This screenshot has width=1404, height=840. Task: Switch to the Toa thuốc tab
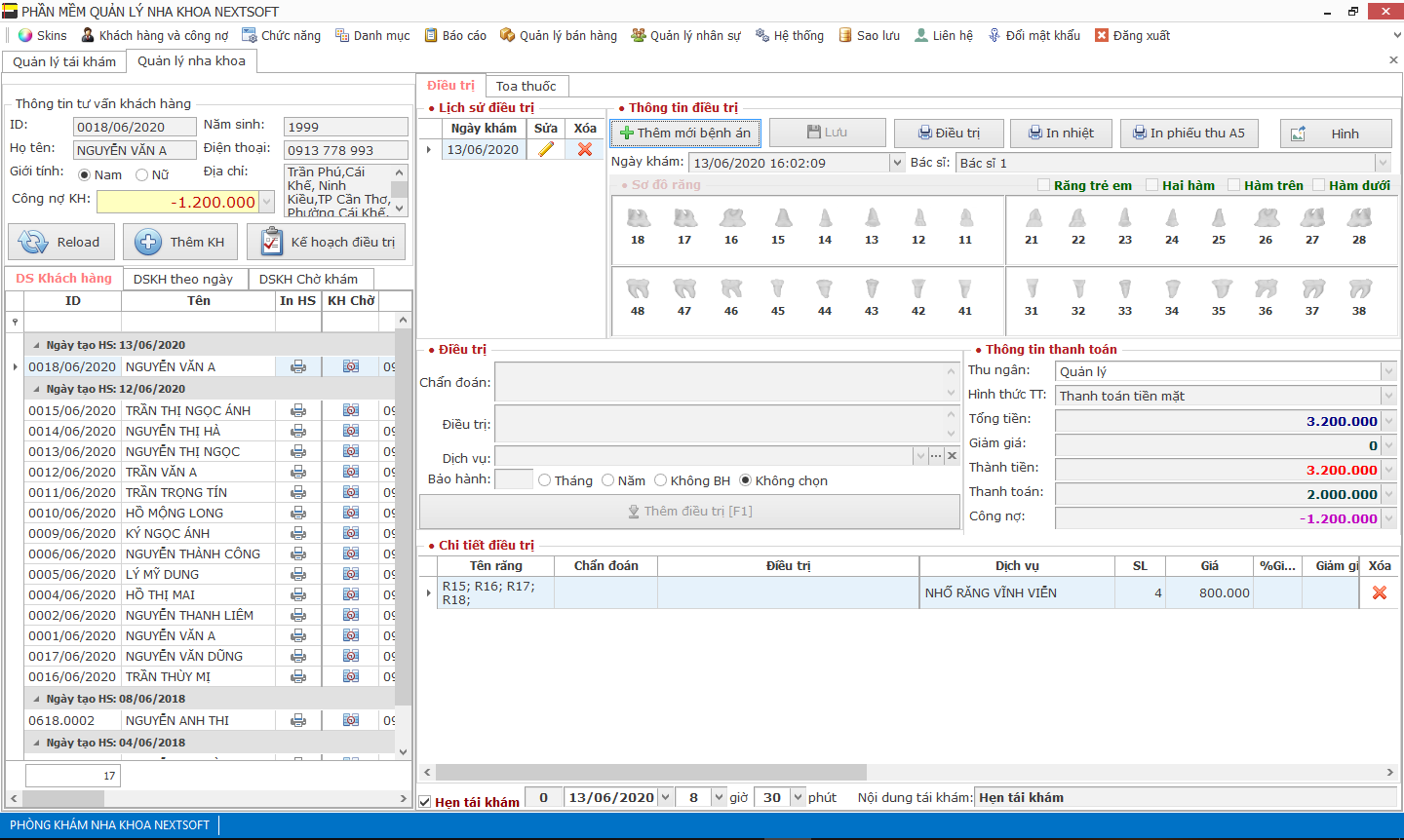point(526,86)
